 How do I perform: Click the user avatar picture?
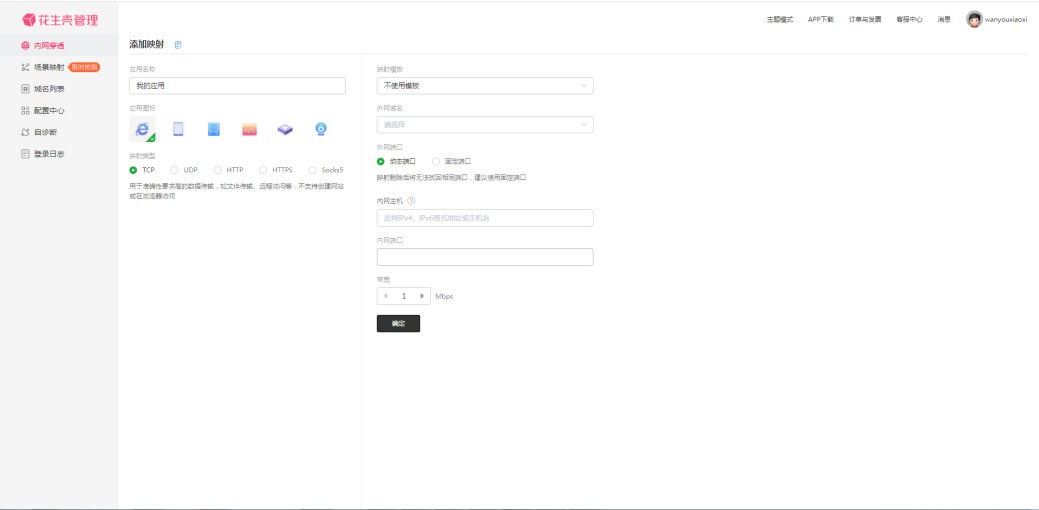974,19
